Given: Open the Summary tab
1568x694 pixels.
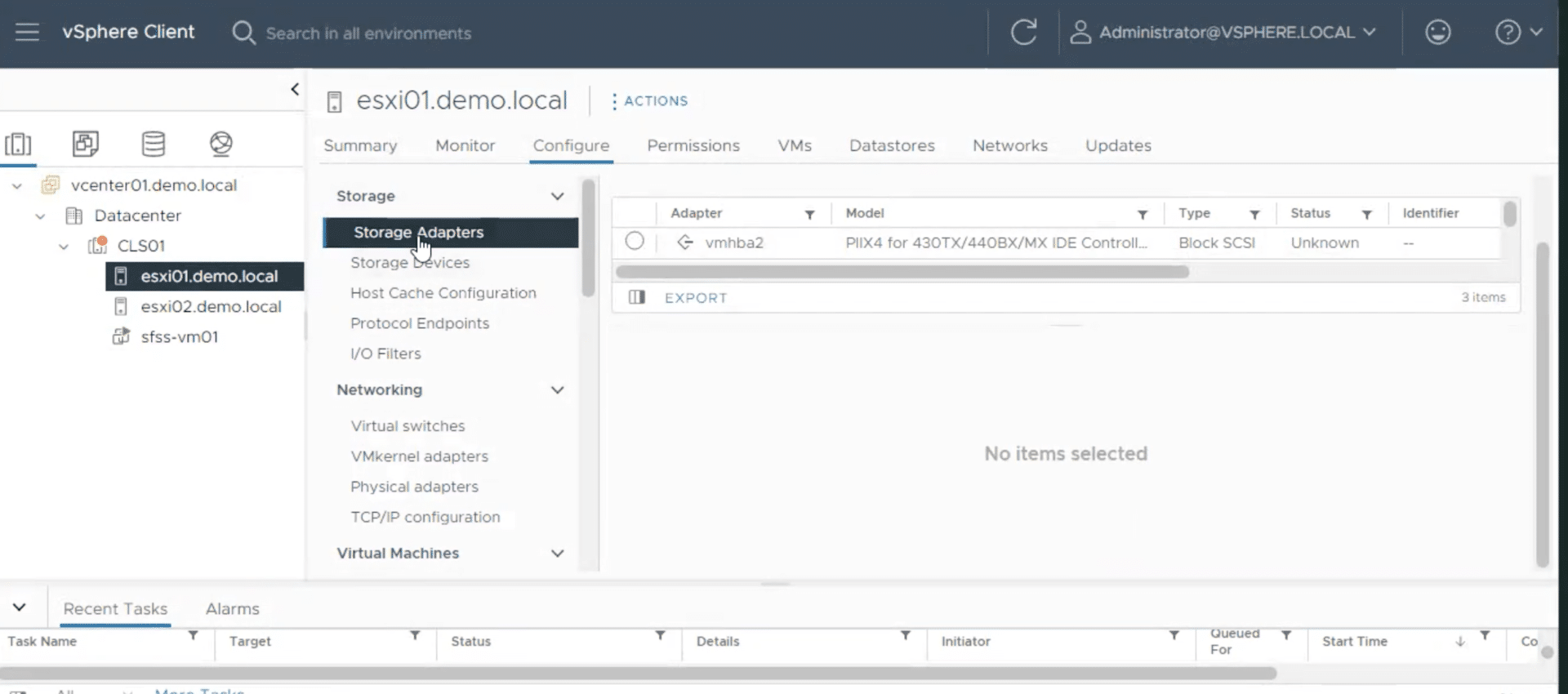Looking at the screenshot, I should click(x=360, y=145).
